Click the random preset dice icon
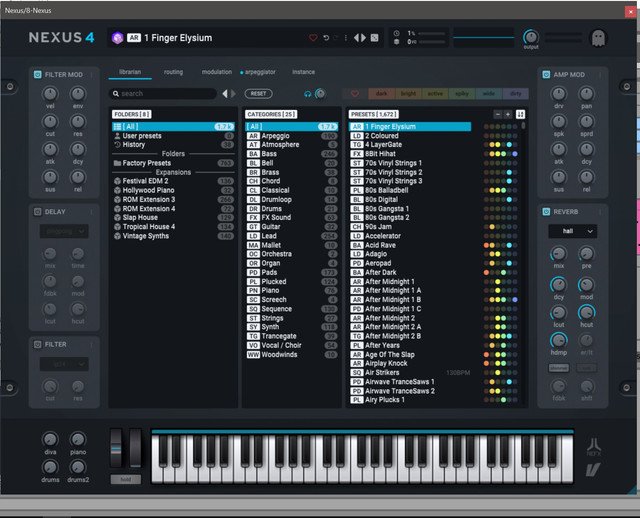The width and height of the screenshot is (640, 518). [x=374, y=38]
